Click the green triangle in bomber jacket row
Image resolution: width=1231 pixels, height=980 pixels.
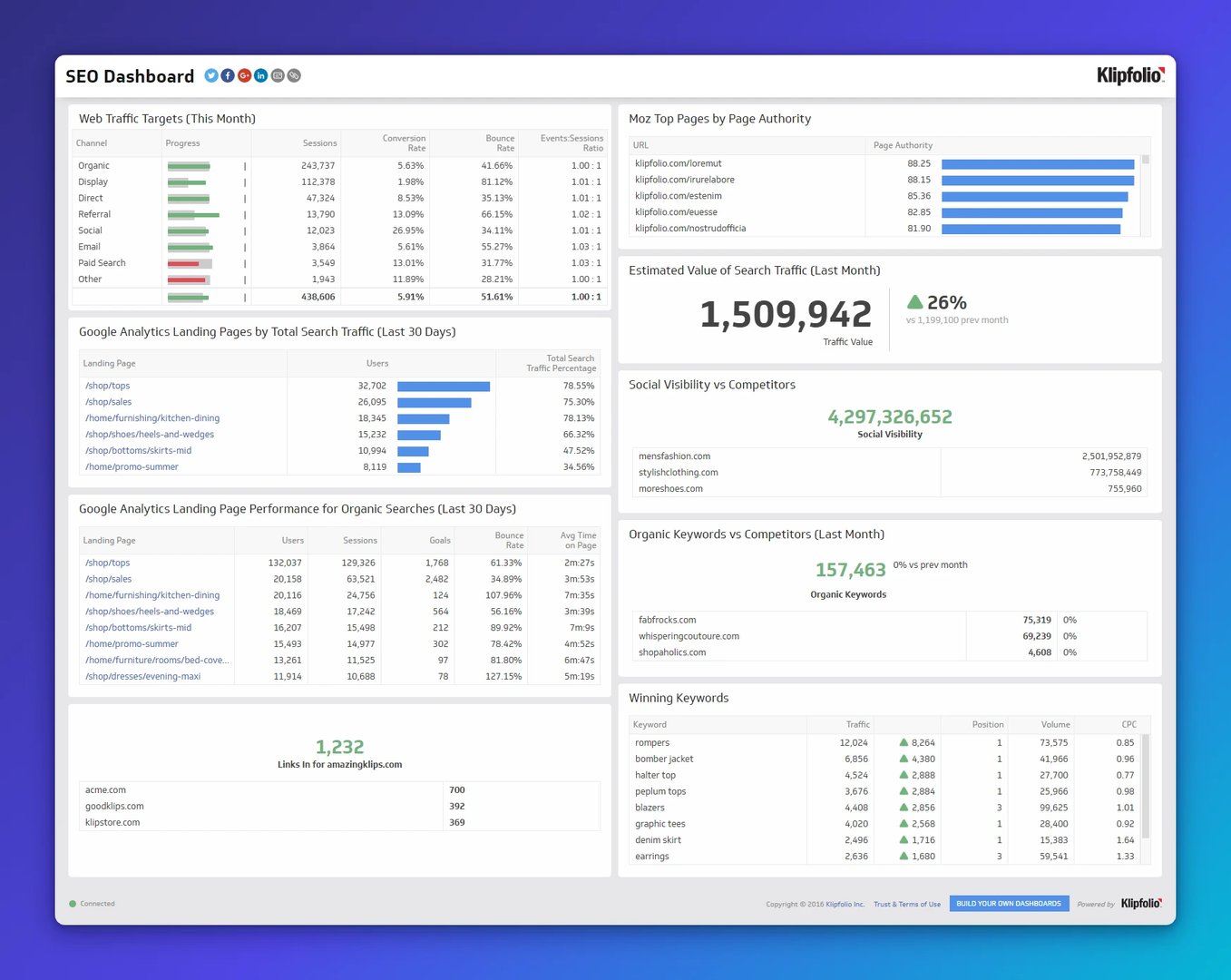point(904,759)
